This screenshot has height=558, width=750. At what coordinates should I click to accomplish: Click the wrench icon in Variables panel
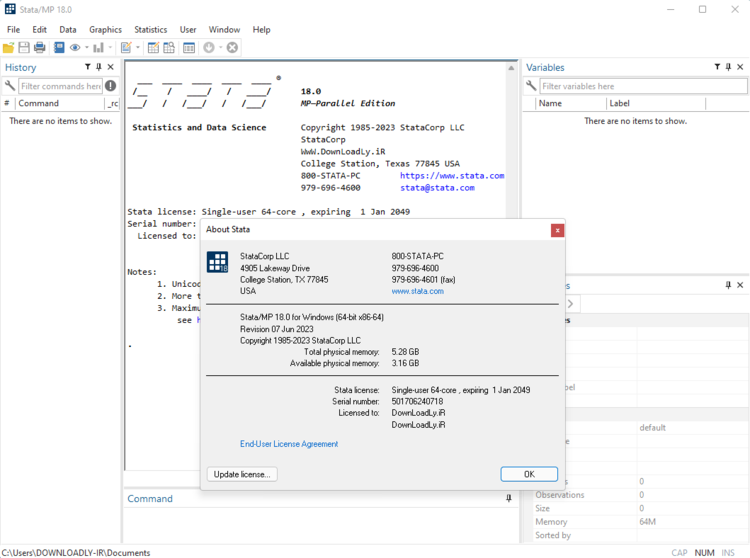pyautogui.click(x=531, y=86)
